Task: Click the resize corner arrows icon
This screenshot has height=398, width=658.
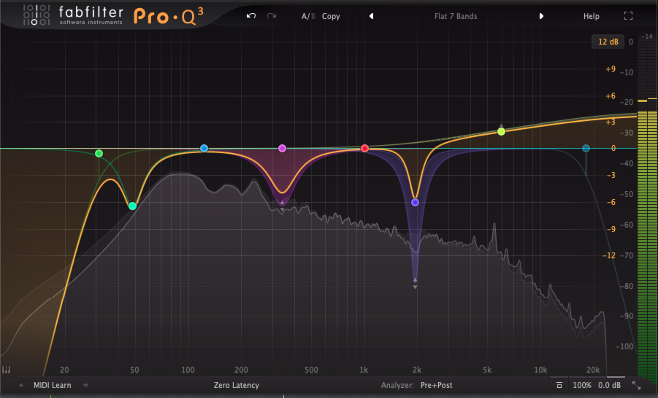Action: point(637,385)
